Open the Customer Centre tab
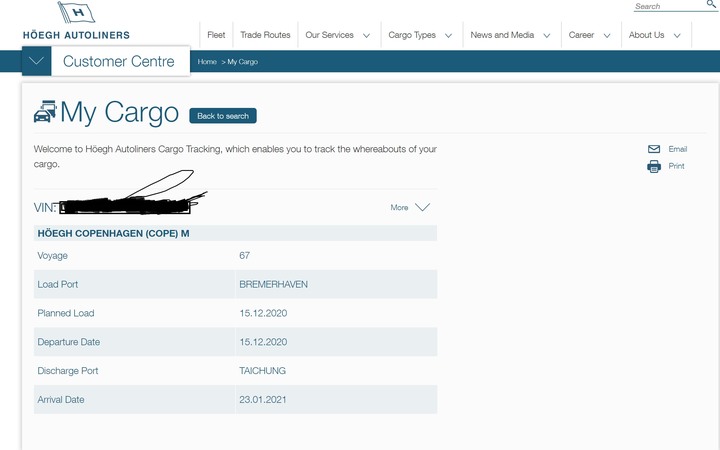 pyautogui.click(x=120, y=61)
